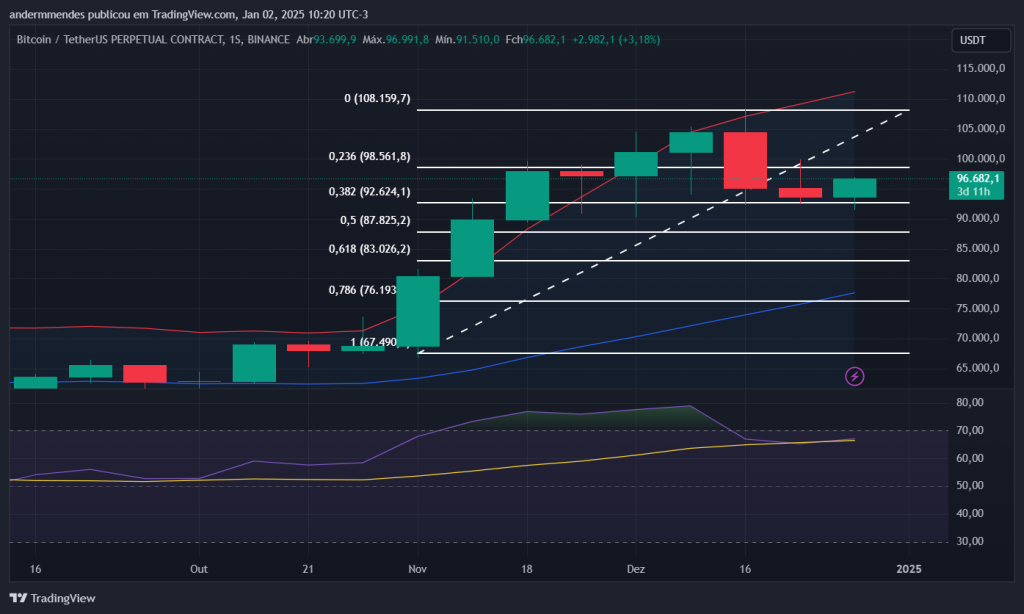Click the Fibonacci label 0,786 level
Image resolution: width=1024 pixels, height=614 pixels.
point(362,289)
